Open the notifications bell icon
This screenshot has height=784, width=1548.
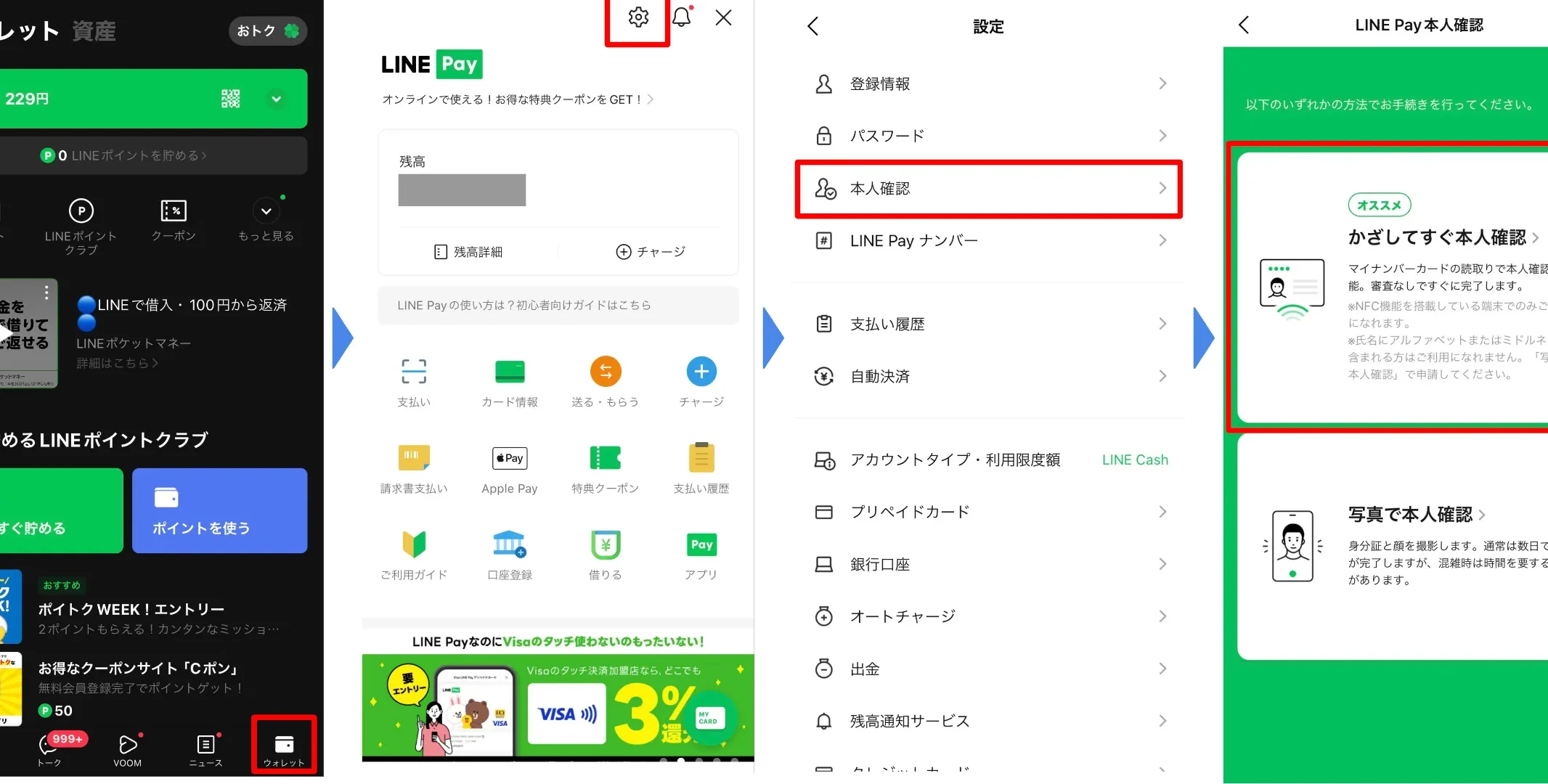tap(682, 17)
